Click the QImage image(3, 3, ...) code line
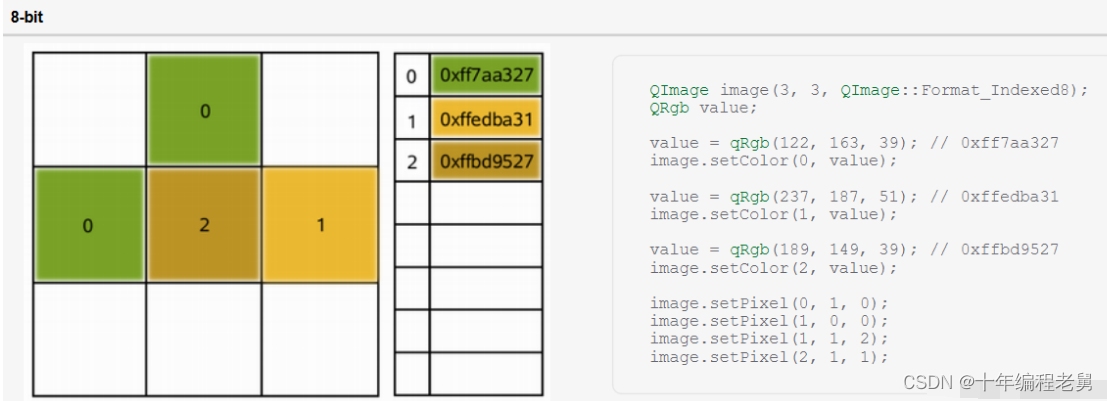1107x401 pixels. tap(869, 90)
